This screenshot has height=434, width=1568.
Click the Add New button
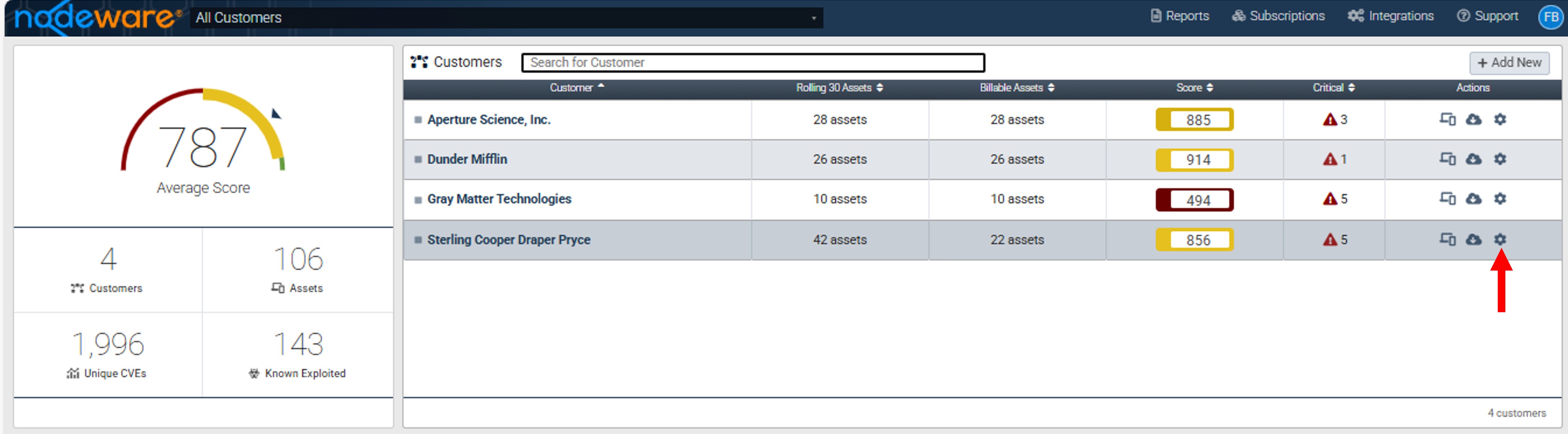point(1509,63)
